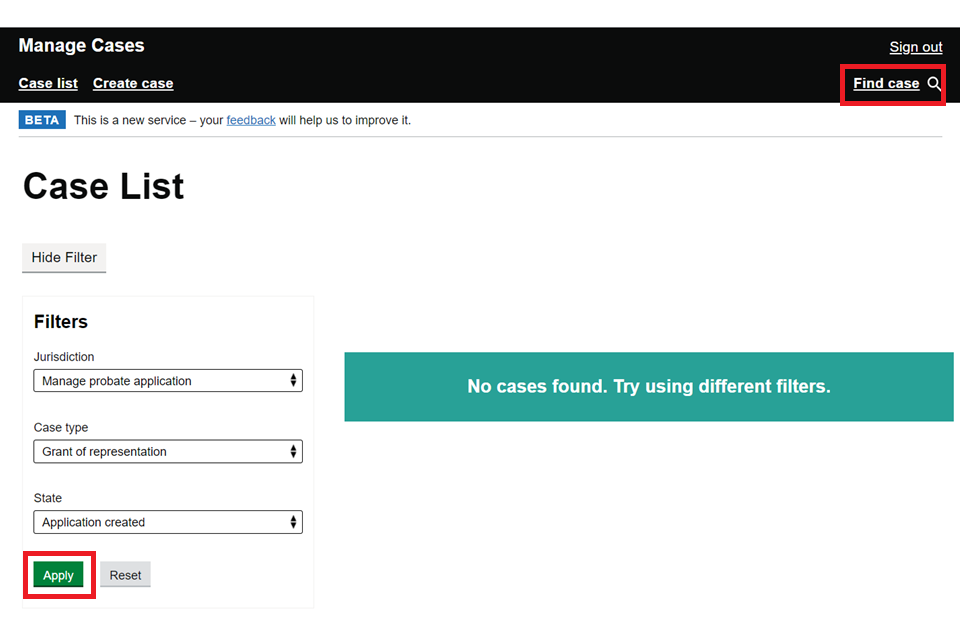Click the blue BETA tag
Image resolution: width=960 pixels, height=640 pixels.
point(42,120)
